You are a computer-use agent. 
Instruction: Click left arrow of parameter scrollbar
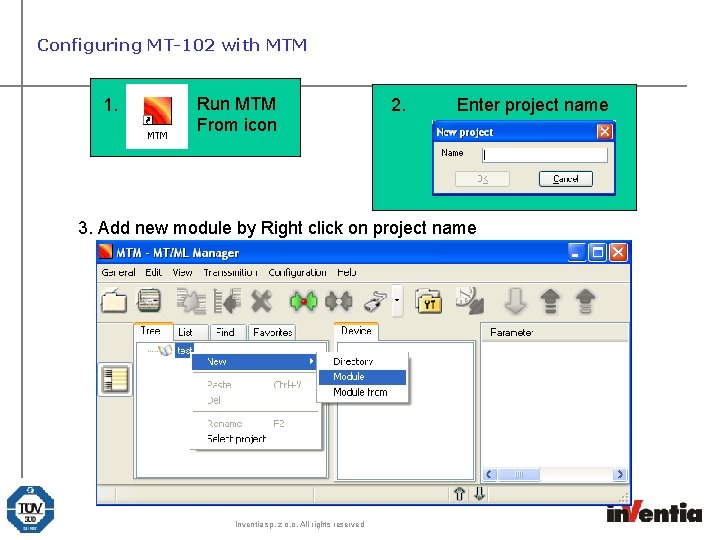coord(489,474)
